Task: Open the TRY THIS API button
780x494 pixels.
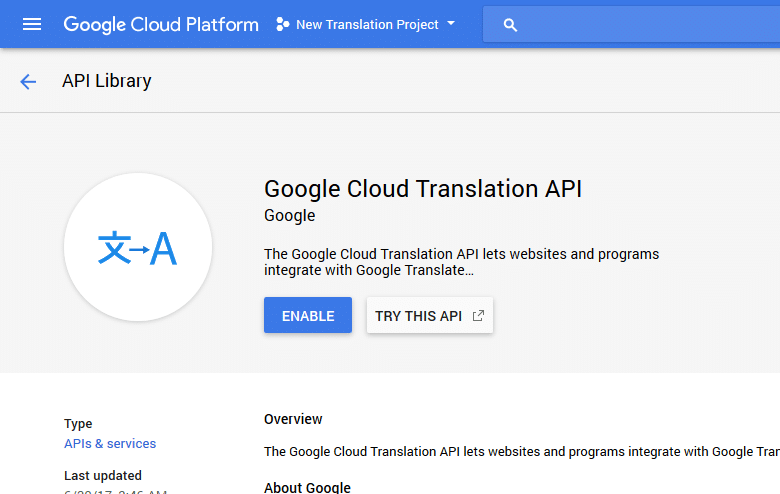Action: point(430,315)
